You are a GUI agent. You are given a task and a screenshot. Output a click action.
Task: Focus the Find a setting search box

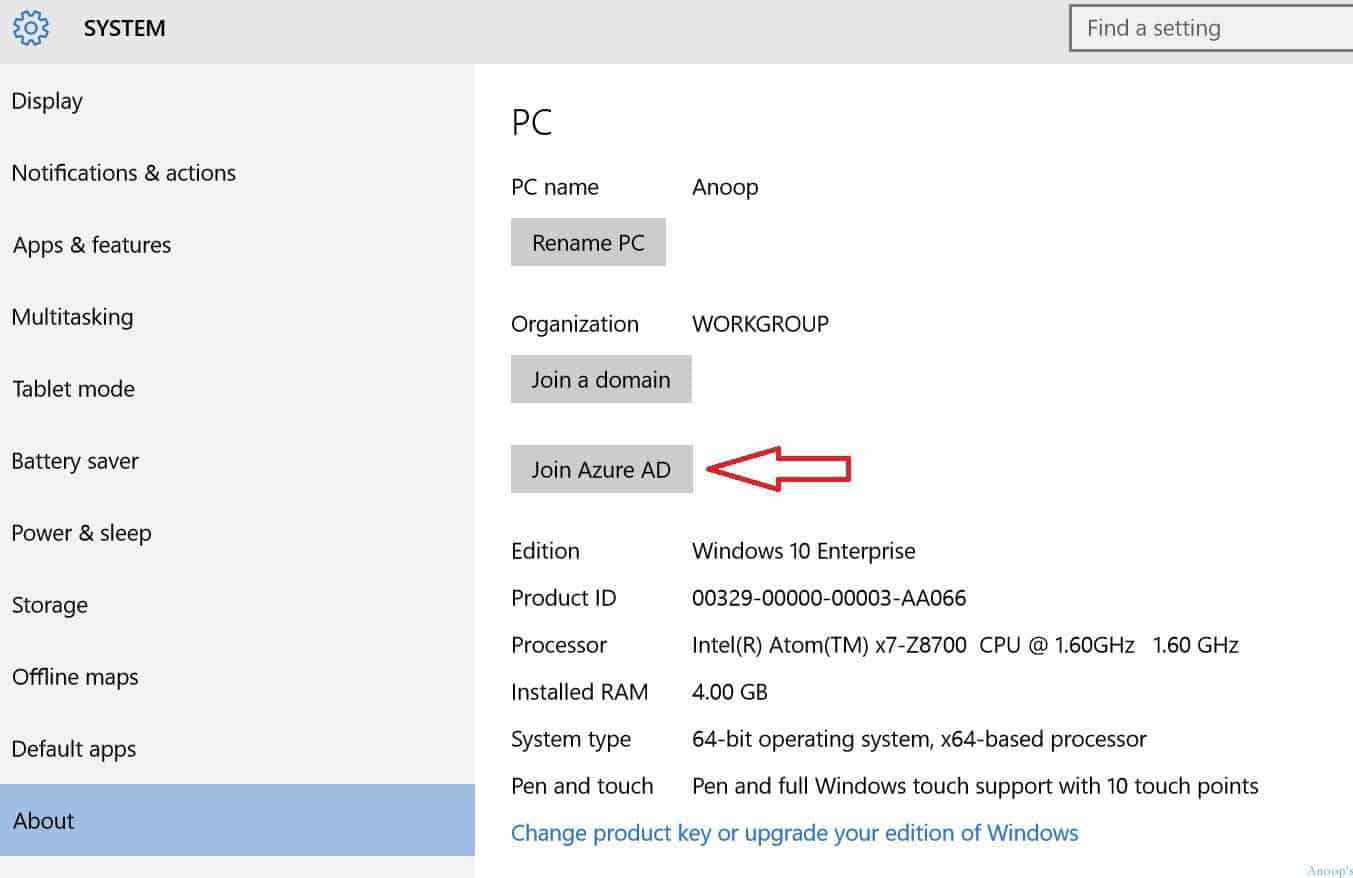point(1212,28)
